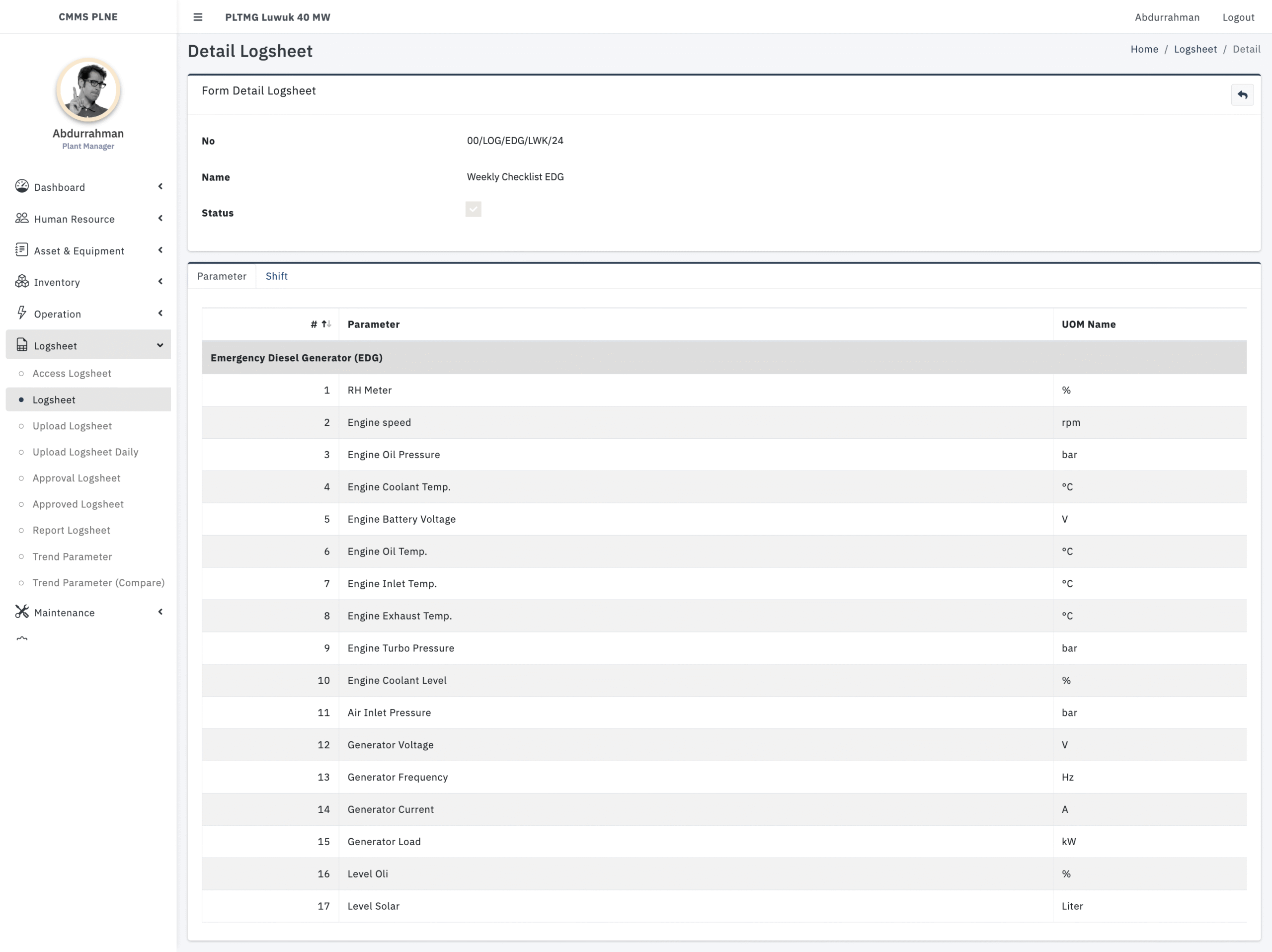Image resolution: width=1272 pixels, height=952 pixels.
Task: Click the Abdurrahman profile avatar
Action: coord(88,89)
